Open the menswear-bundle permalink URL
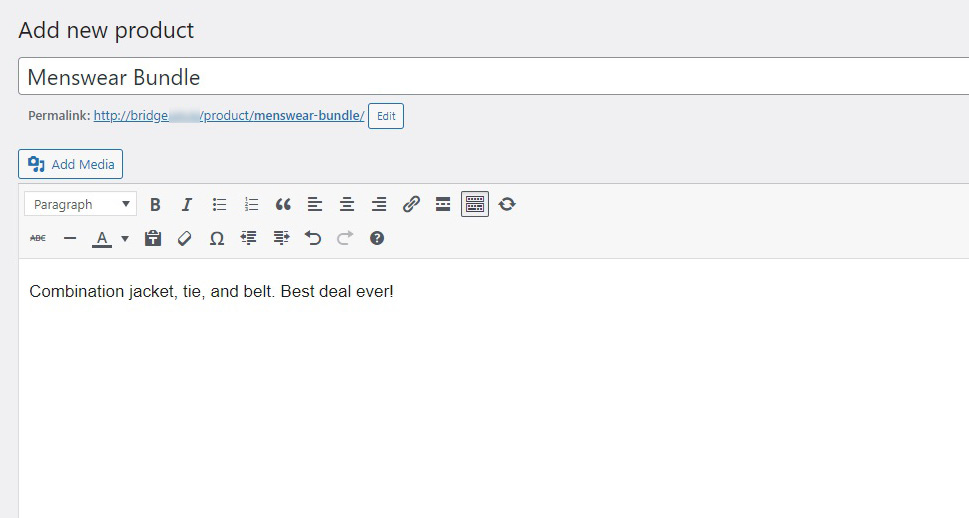 [x=229, y=116]
